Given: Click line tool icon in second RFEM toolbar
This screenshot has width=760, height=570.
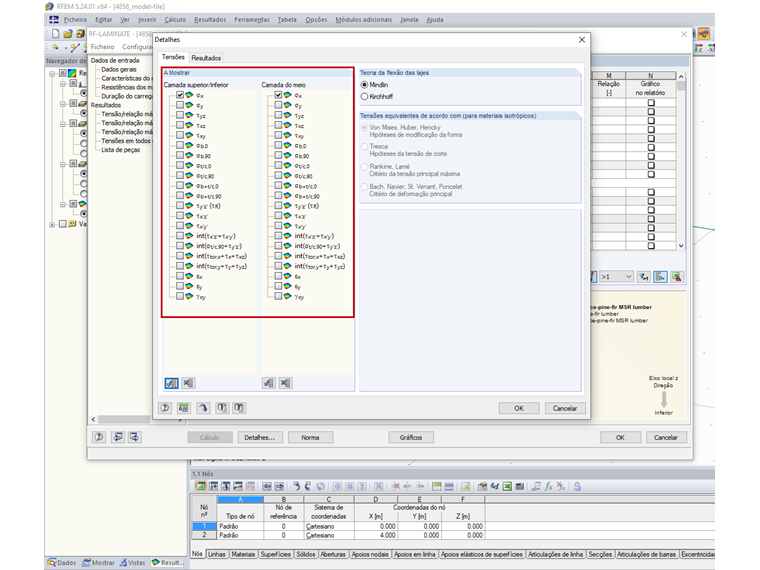Looking at the screenshot, I should pyautogui.click(x=75, y=48).
